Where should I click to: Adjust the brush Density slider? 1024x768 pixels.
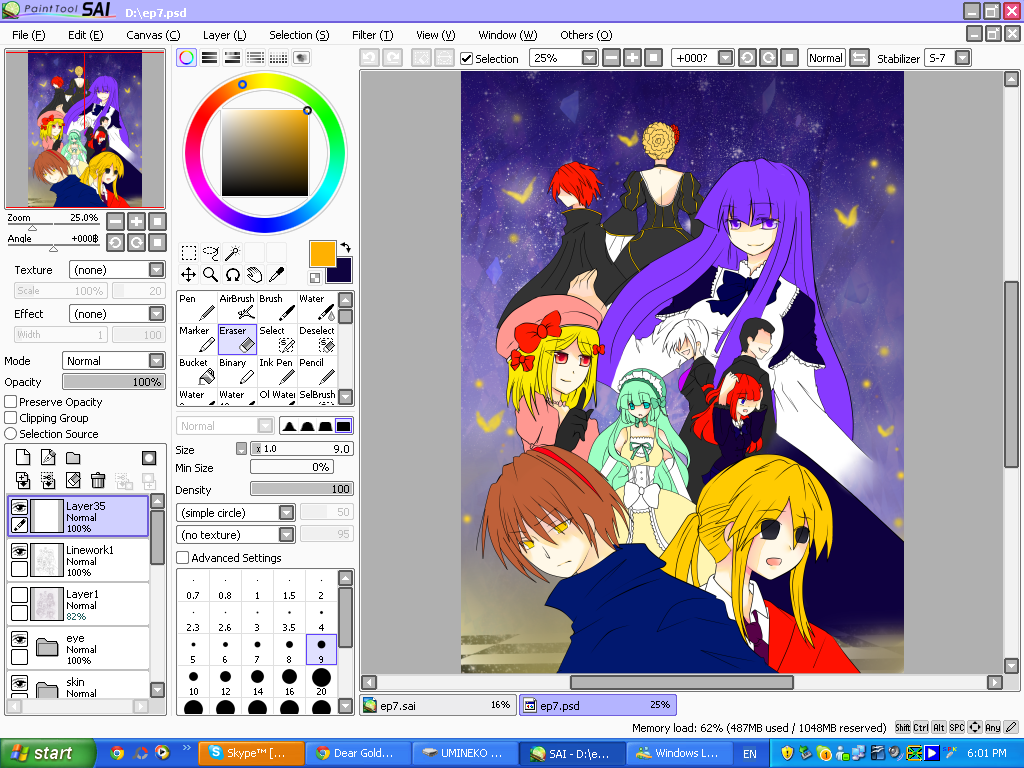point(302,489)
